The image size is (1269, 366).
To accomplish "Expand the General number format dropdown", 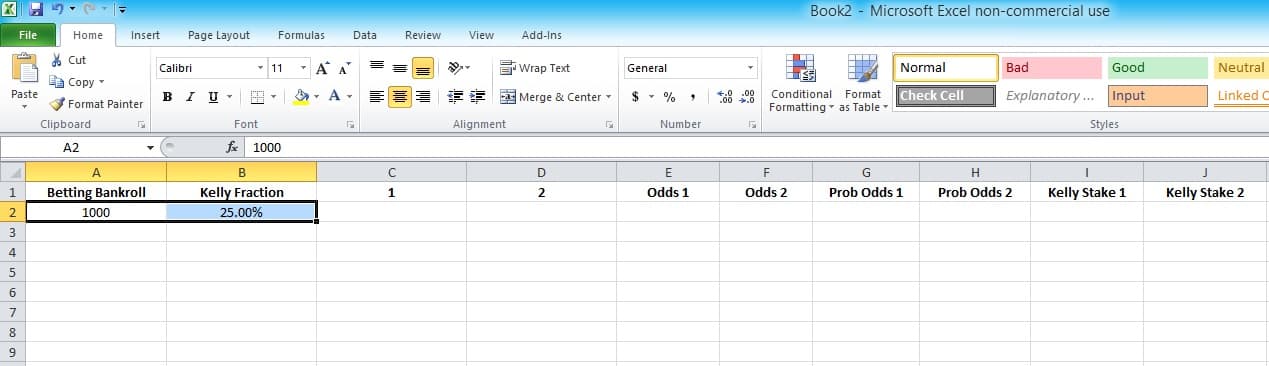I will coord(751,68).
